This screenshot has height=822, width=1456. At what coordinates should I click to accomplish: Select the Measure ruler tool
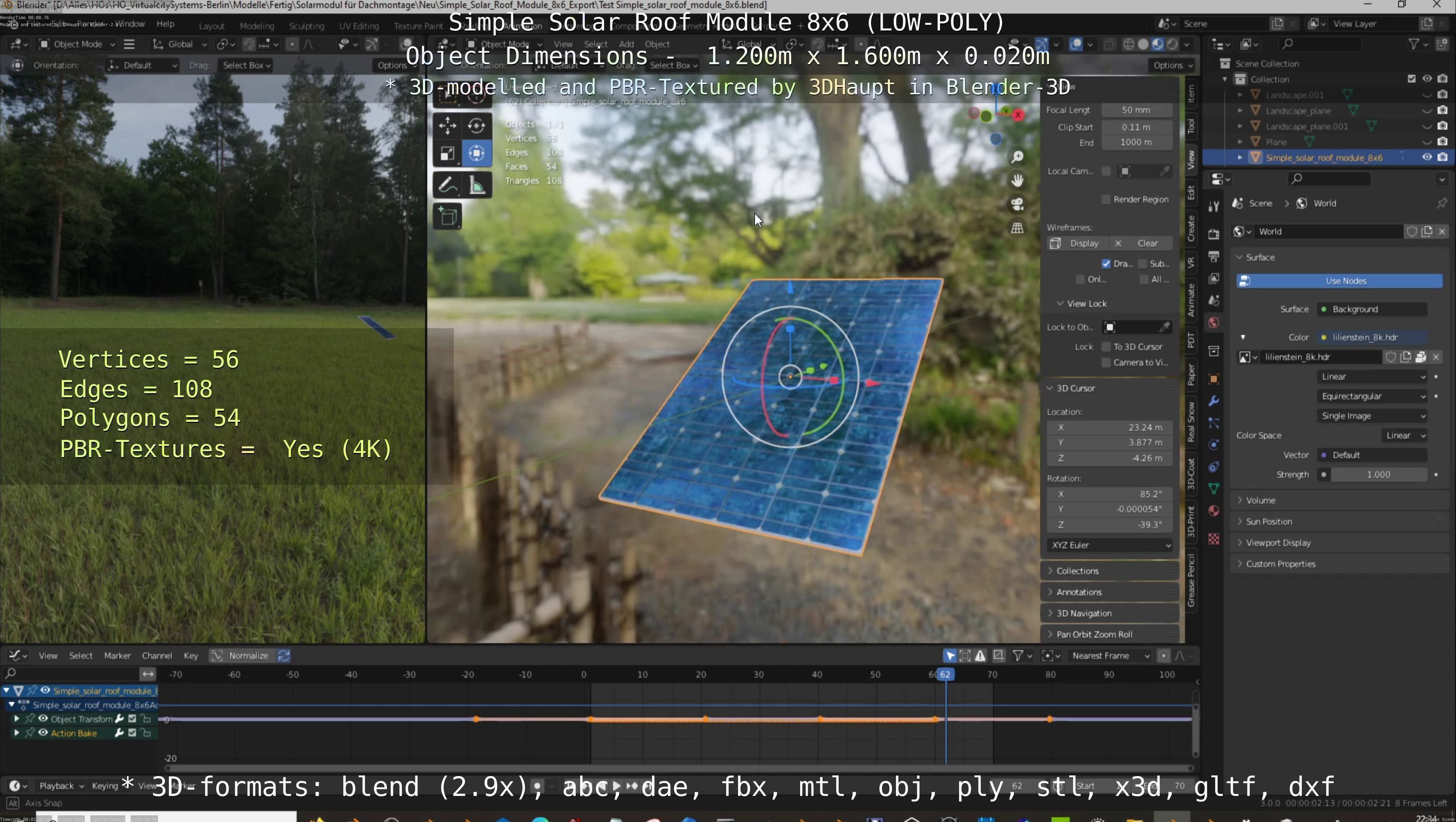coord(477,185)
